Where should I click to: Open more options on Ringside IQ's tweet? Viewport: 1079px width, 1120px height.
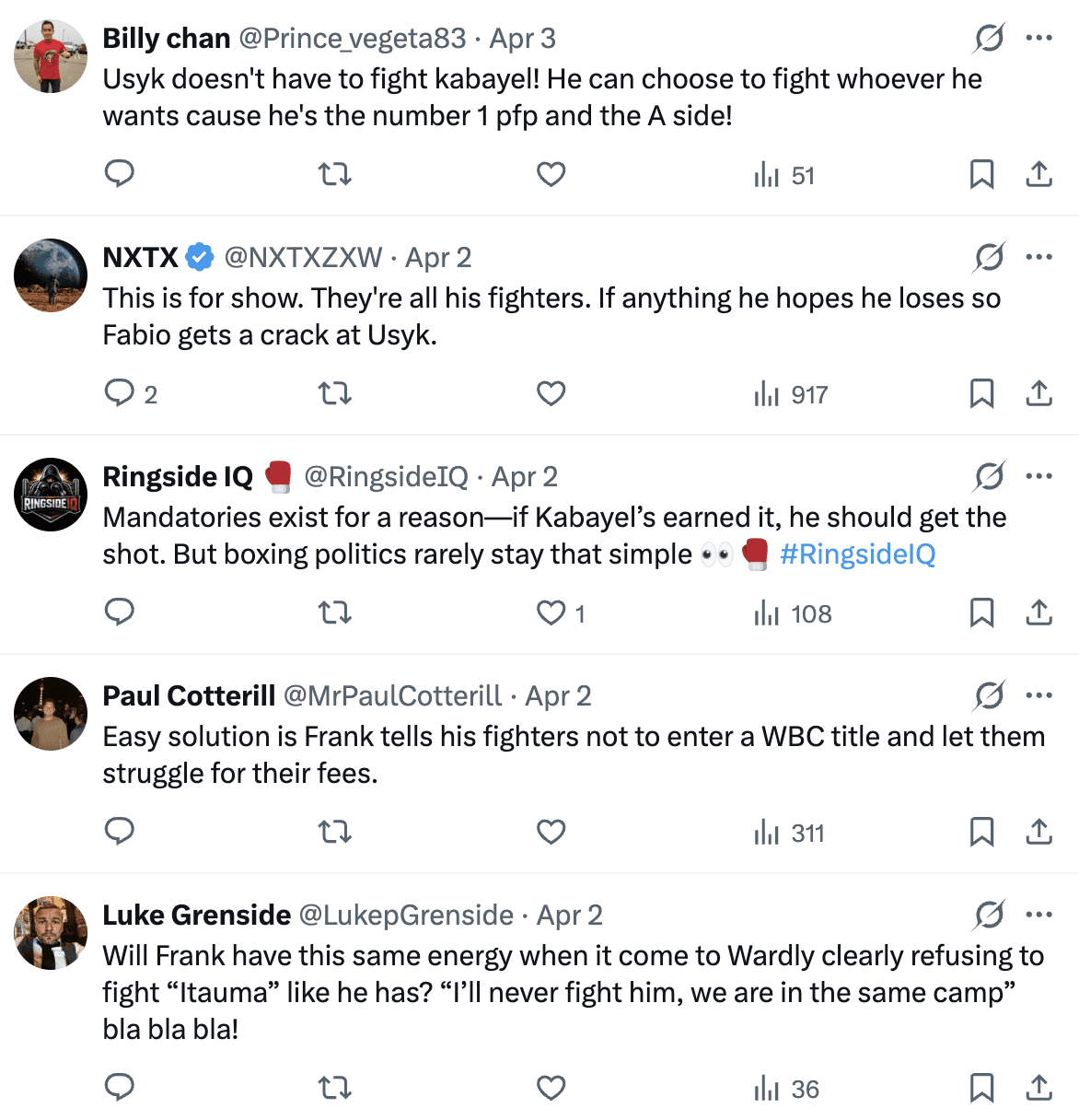point(1038,476)
